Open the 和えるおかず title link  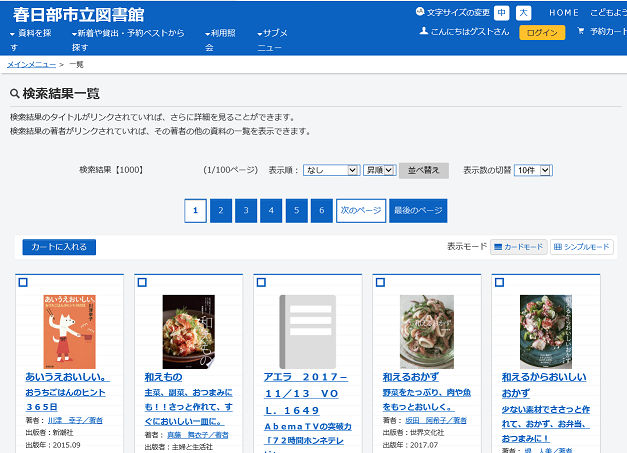[x=410, y=377]
